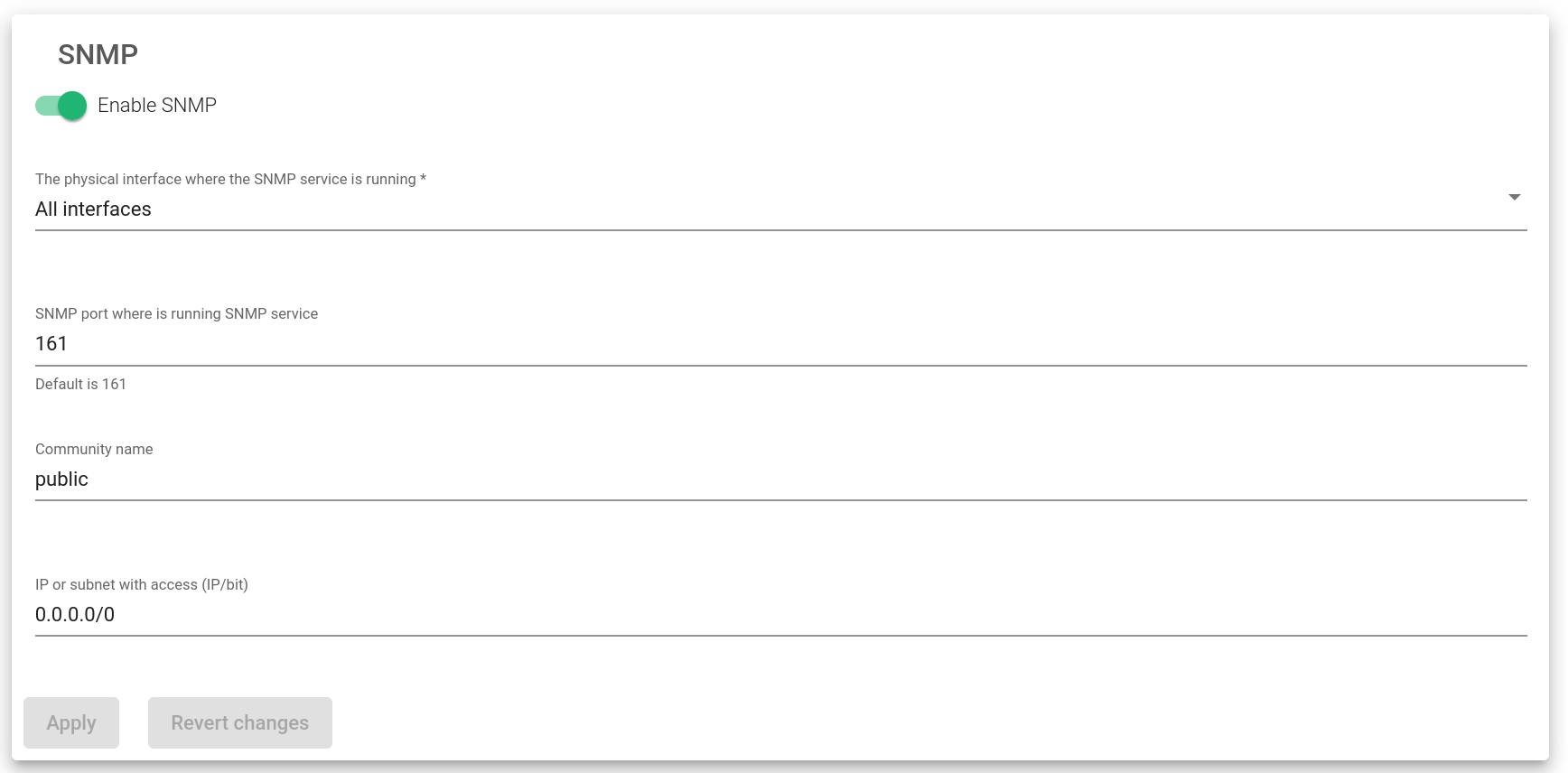
Task: Click the green knob of SNMP switch
Action: [72, 106]
